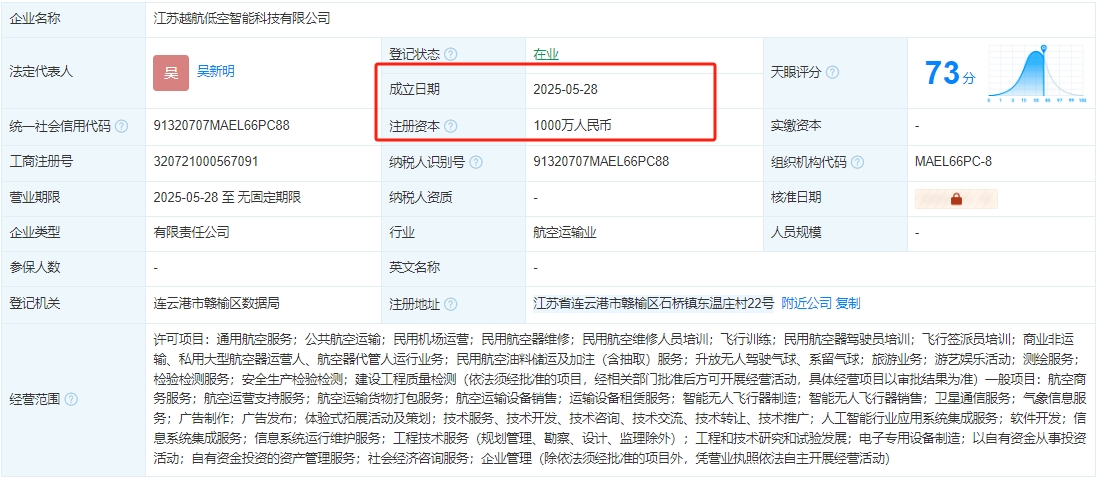Click the lock icon in 核准日期 row

pyautogui.click(x=956, y=199)
